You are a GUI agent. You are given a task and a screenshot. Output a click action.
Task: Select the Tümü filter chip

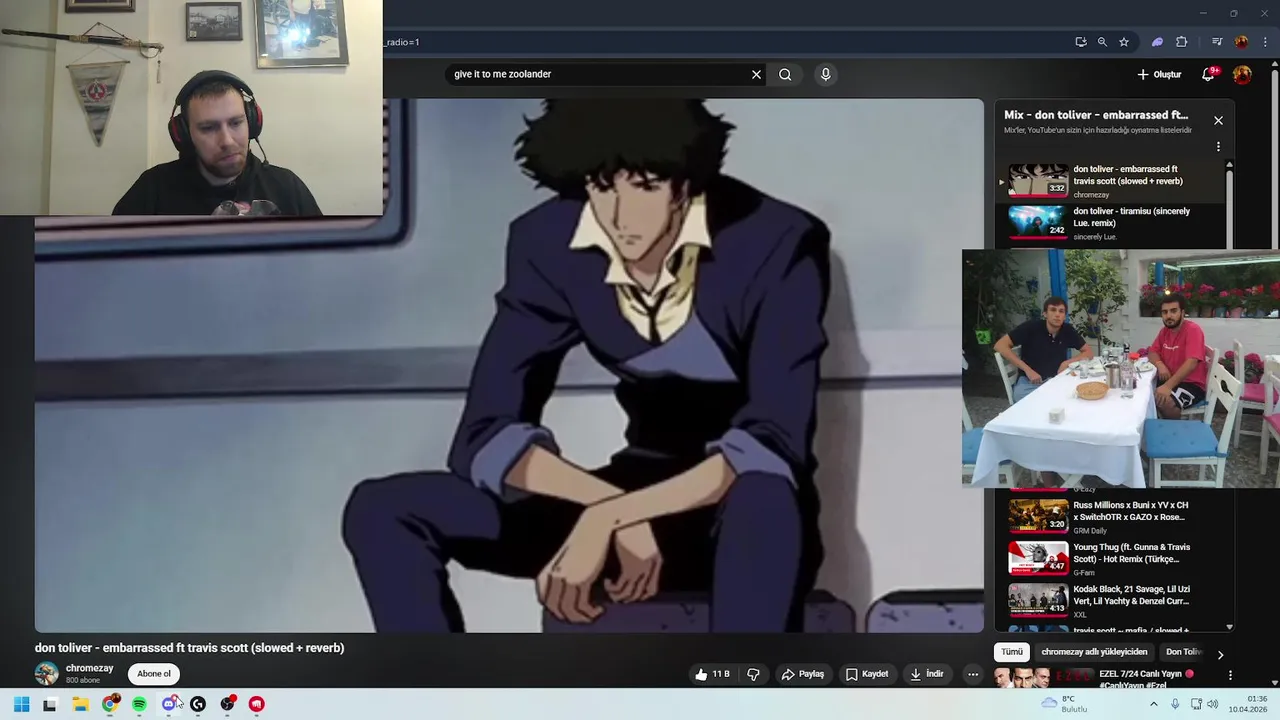[x=1012, y=652]
